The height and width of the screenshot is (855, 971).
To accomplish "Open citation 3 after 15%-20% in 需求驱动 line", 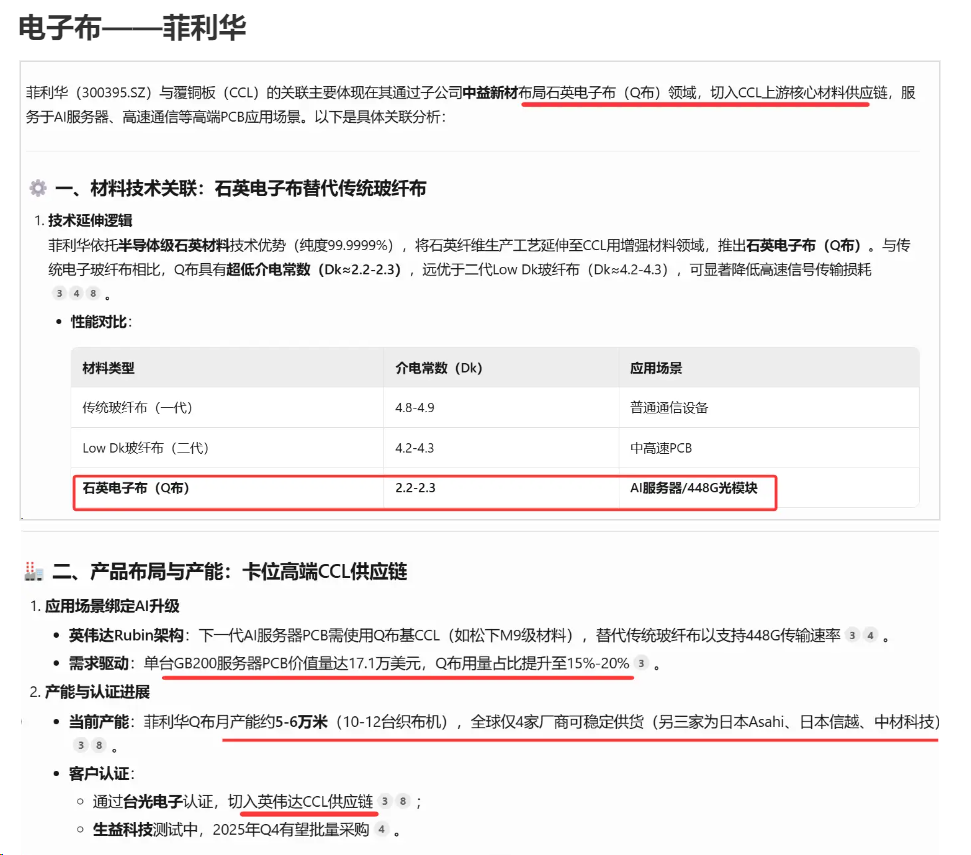I will [x=642, y=664].
